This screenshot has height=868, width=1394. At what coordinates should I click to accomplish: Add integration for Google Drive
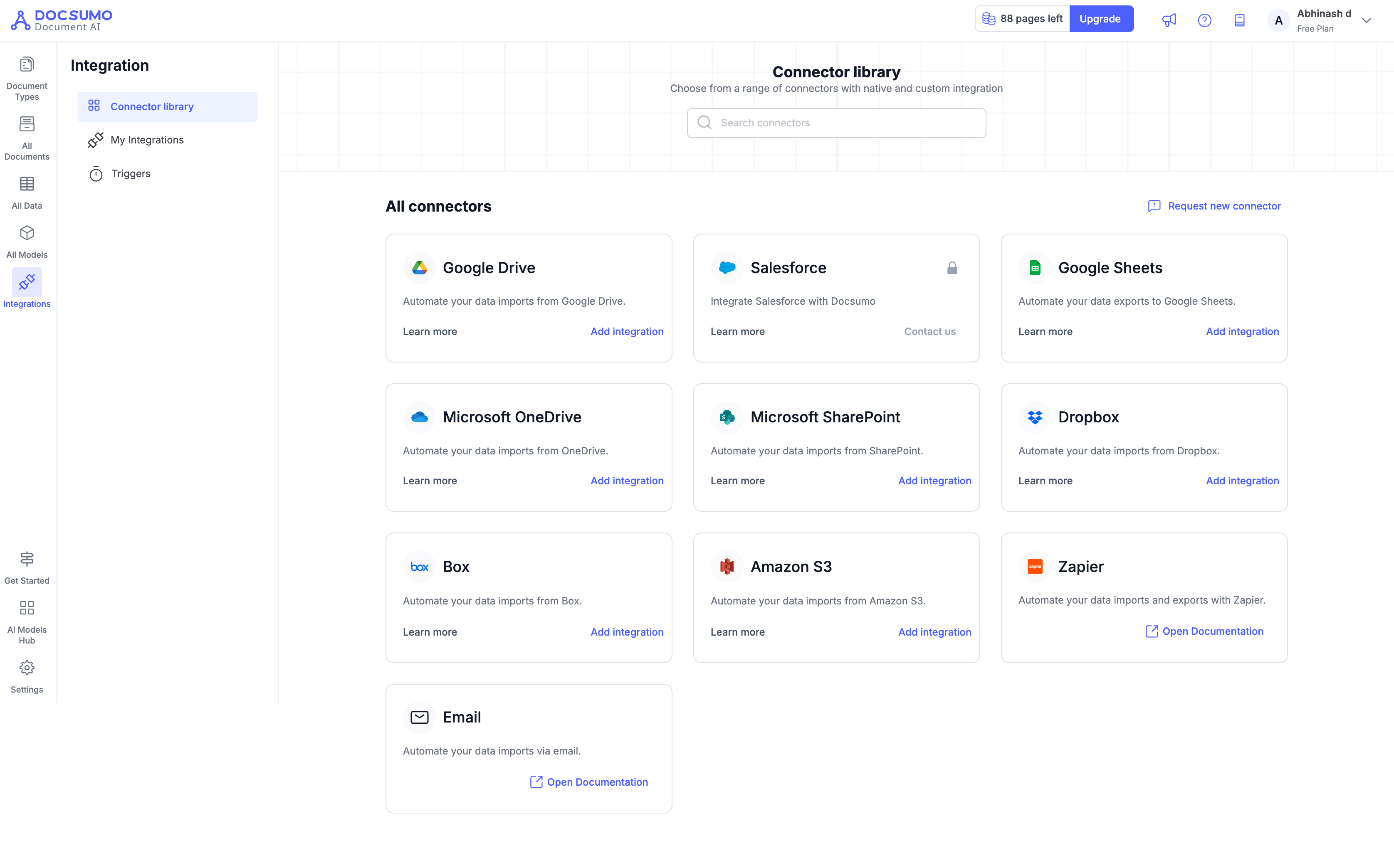click(x=627, y=331)
